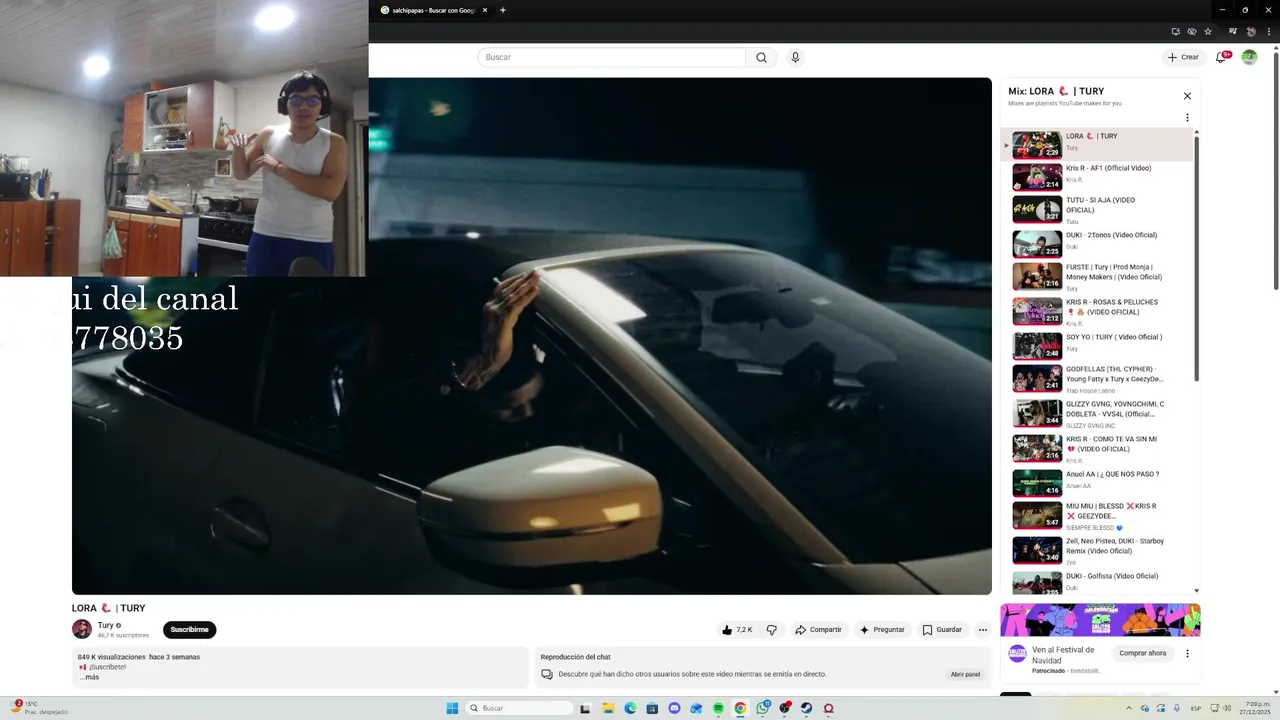Screen dimensions: 1280x720
Task: Close the salchipapas Google search tab
Action: [485, 10]
